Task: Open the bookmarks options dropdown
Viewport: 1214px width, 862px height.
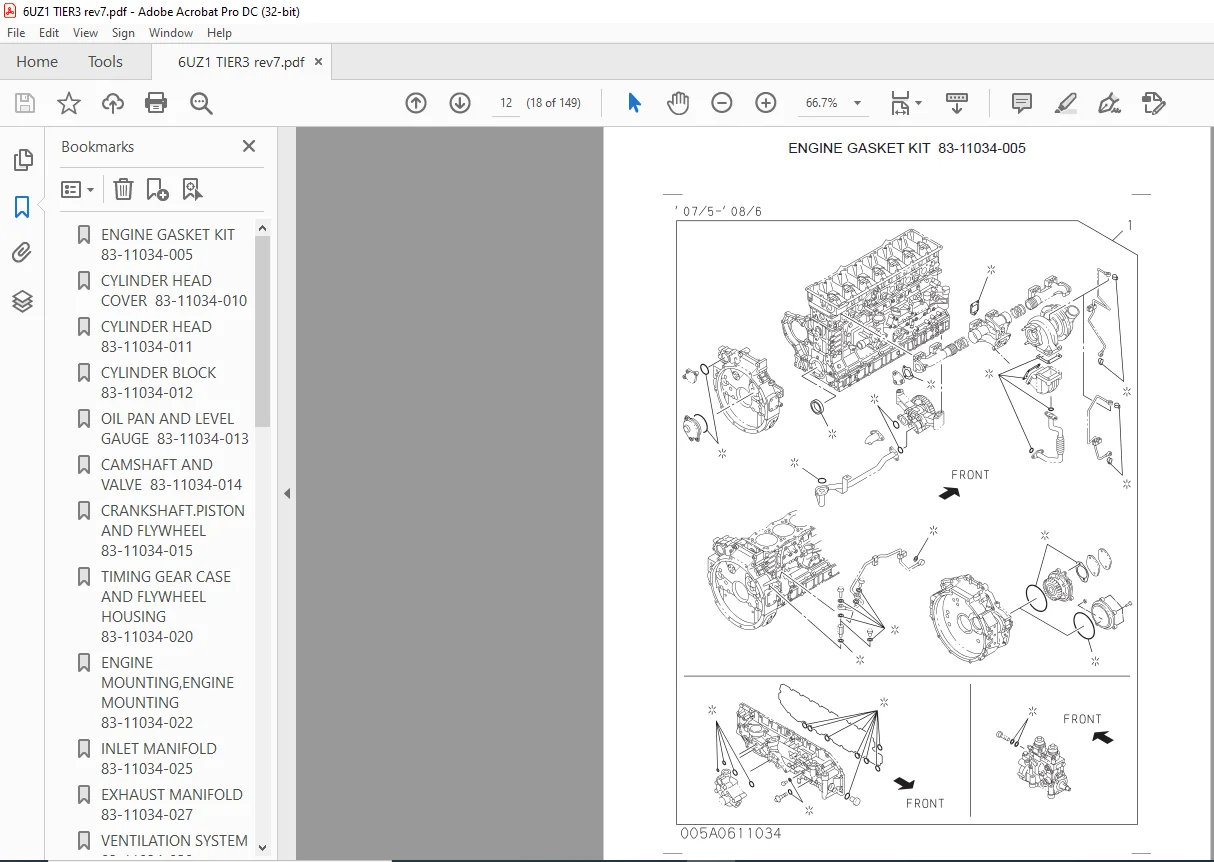Action: pyautogui.click(x=78, y=189)
